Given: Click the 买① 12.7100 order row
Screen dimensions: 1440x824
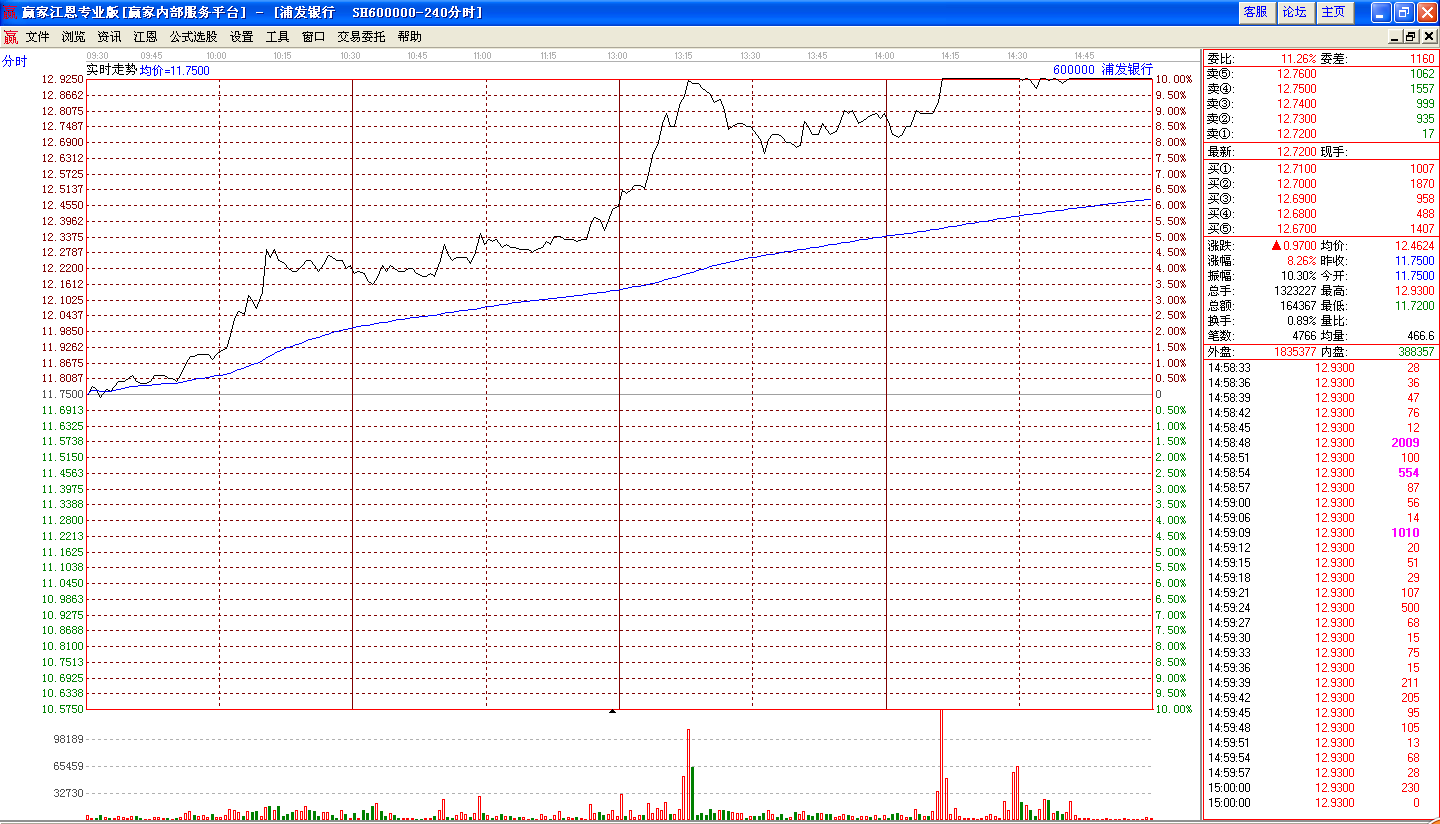Looking at the screenshot, I should (x=1321, y=169).
